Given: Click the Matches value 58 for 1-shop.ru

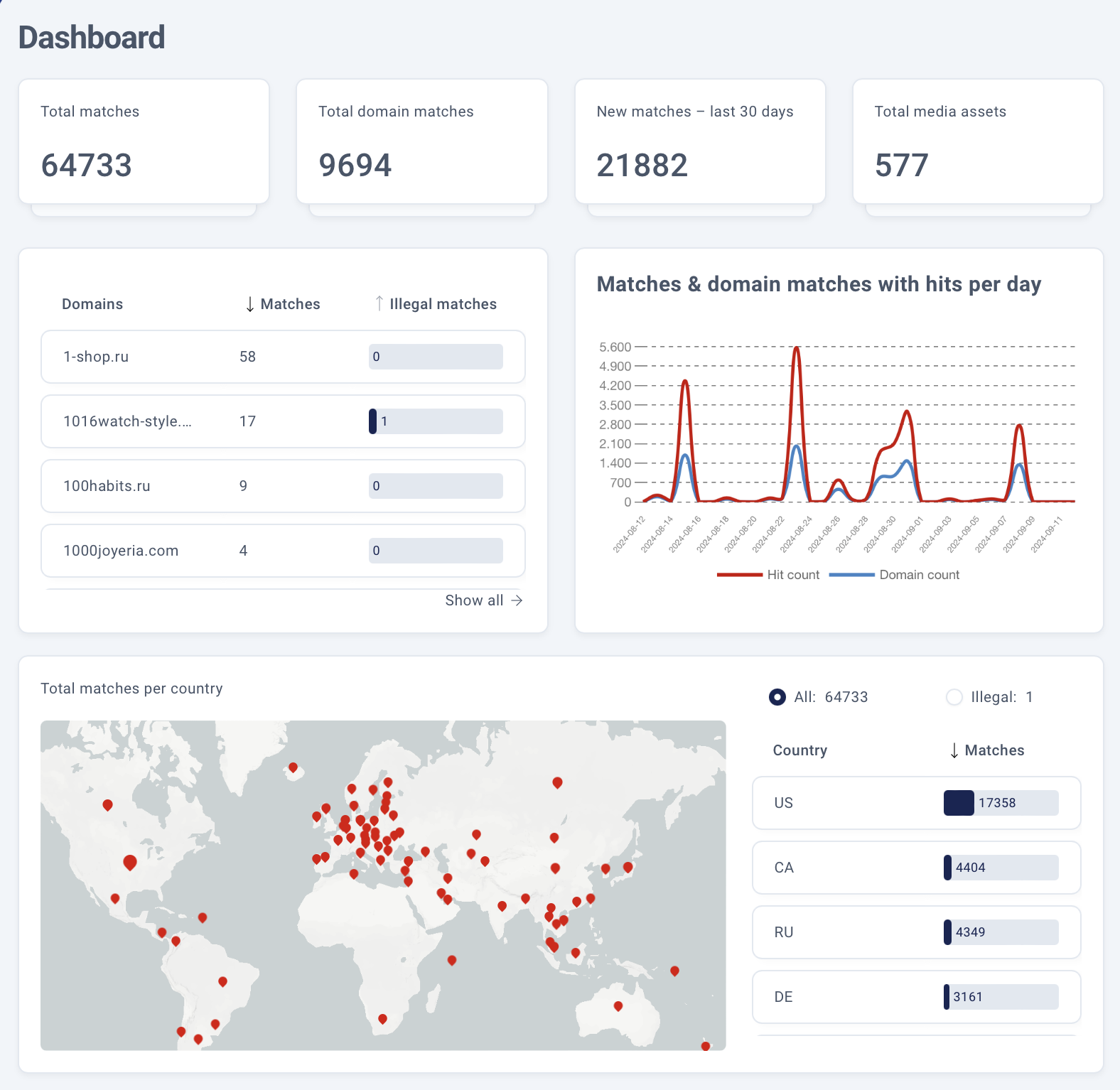Looking at the screenshot, I should click(x=247, y=357).
